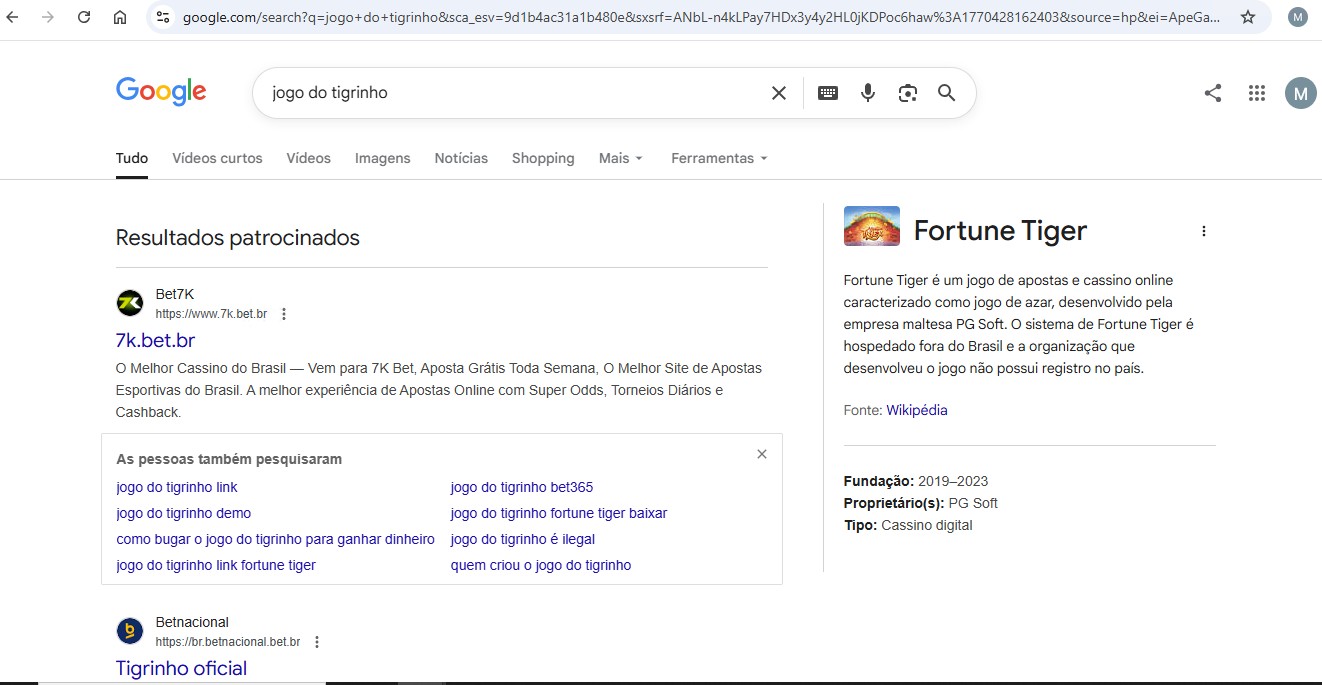1322x685 pixels.
Task: Clear the search box with X icon
Action: (779, 93)
